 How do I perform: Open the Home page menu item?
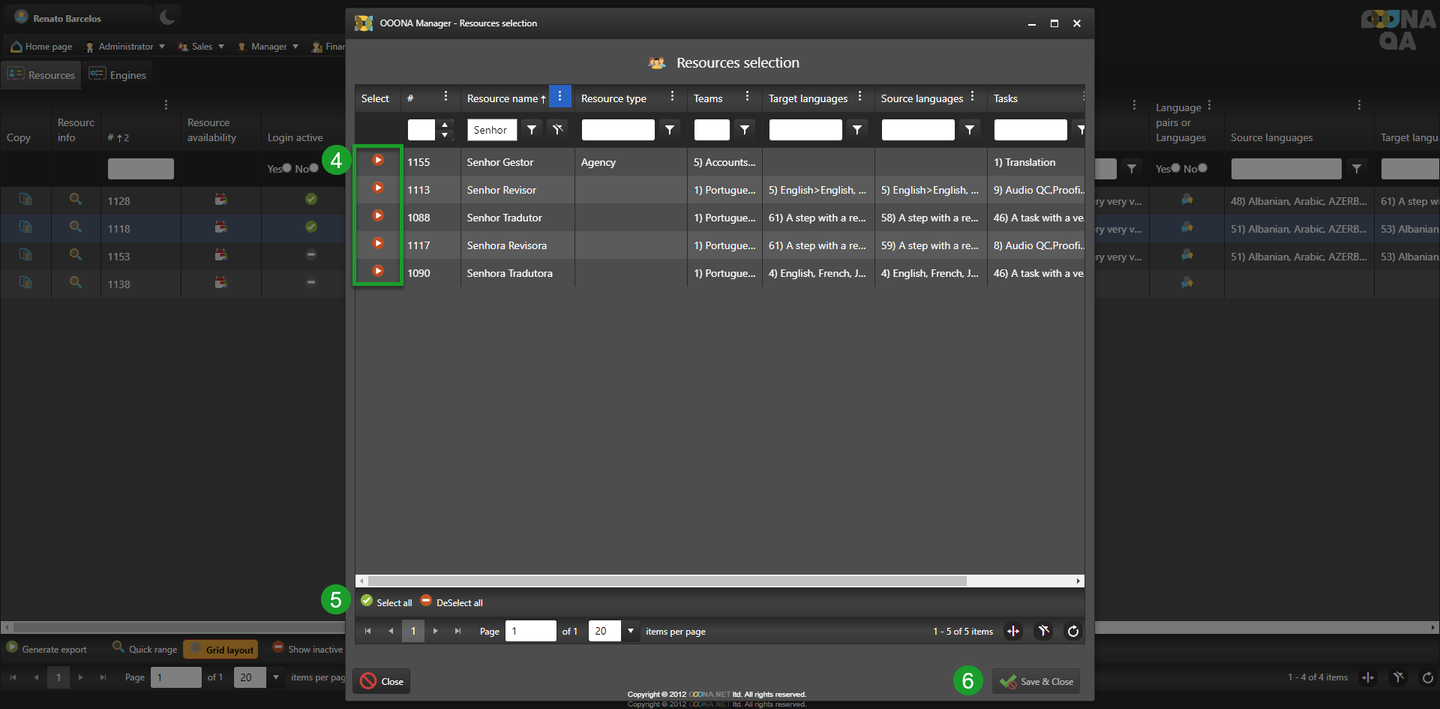pos(41,46)
